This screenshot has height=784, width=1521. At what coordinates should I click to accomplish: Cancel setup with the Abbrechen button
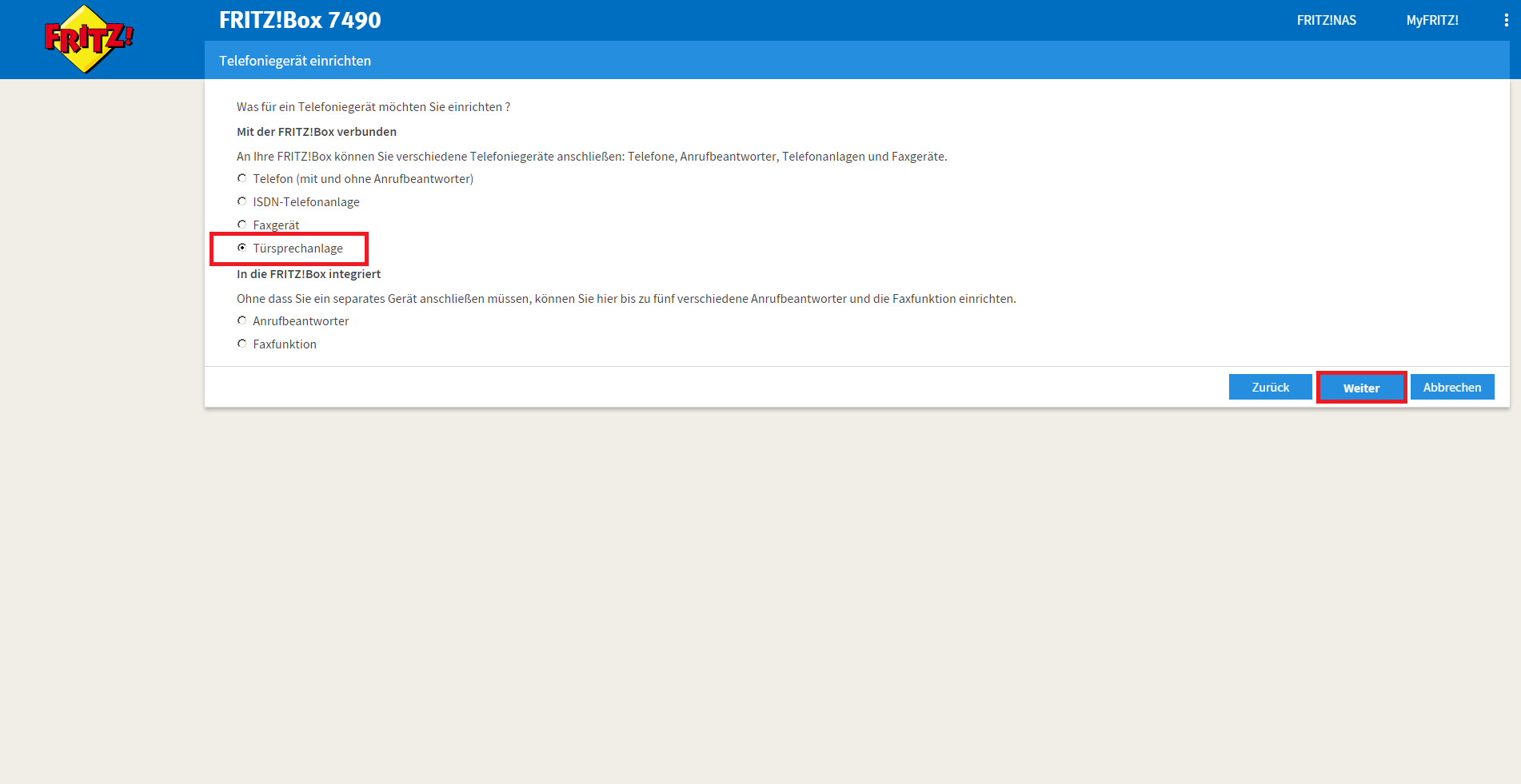[1451, 388]
